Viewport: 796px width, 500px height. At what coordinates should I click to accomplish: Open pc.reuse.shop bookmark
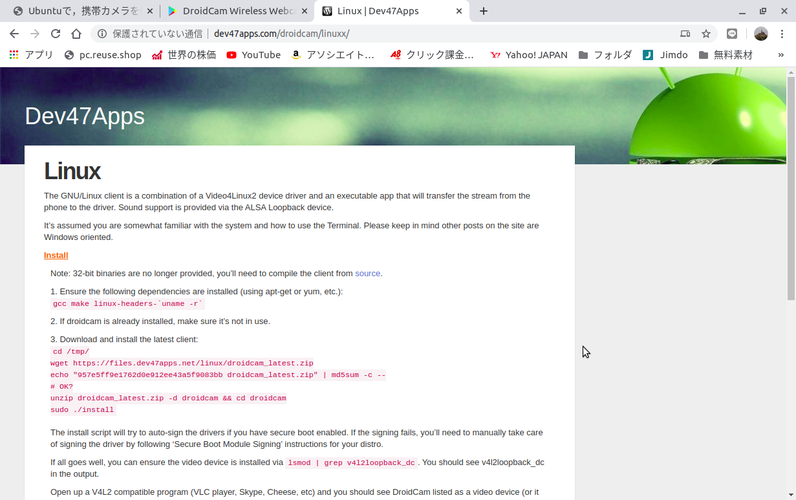pyautogui.click(x=103, y=55)
